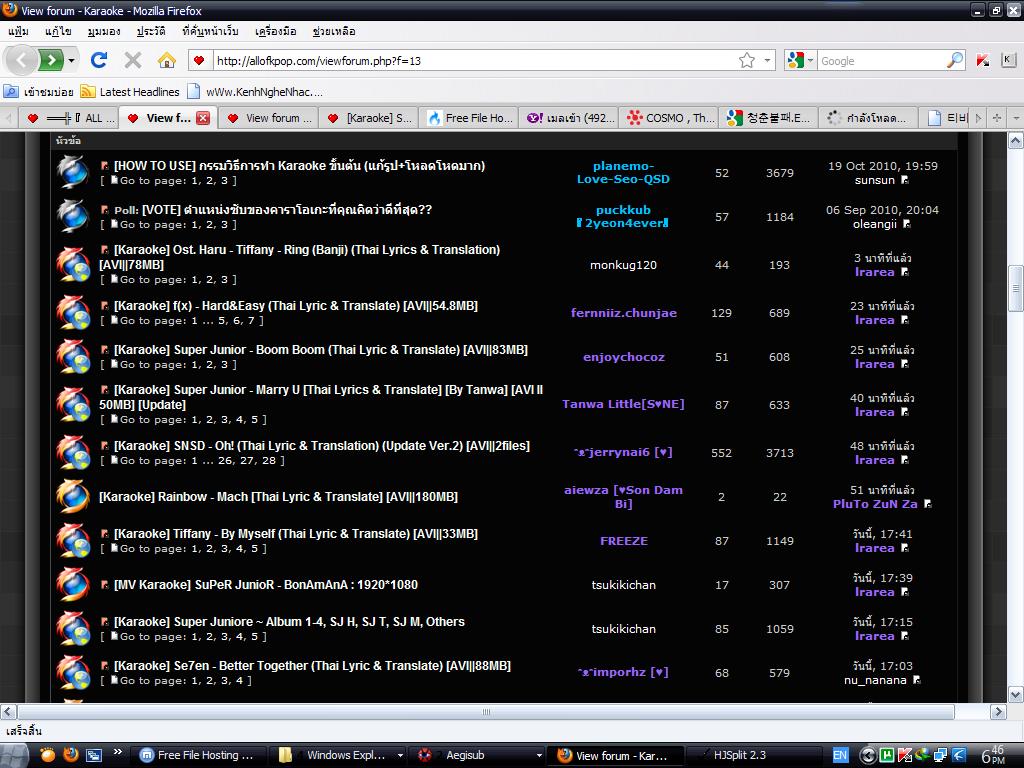This screenshot has height=768, width=1024.
Task: Open the third Thai menu in the menu bar
Action: click(x=104, y=31)
